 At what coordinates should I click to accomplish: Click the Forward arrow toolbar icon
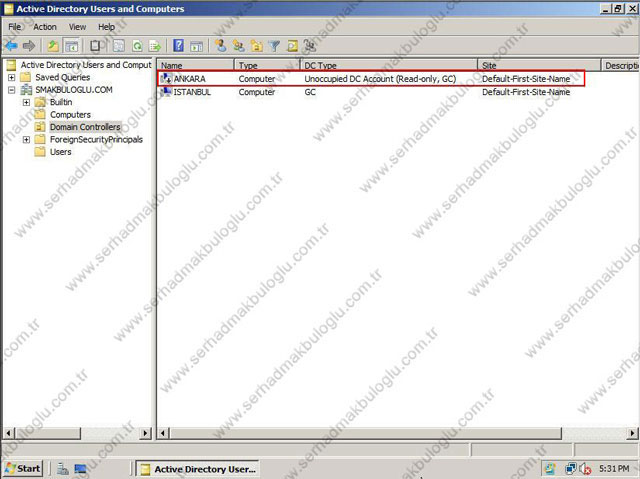coord(29,46)
